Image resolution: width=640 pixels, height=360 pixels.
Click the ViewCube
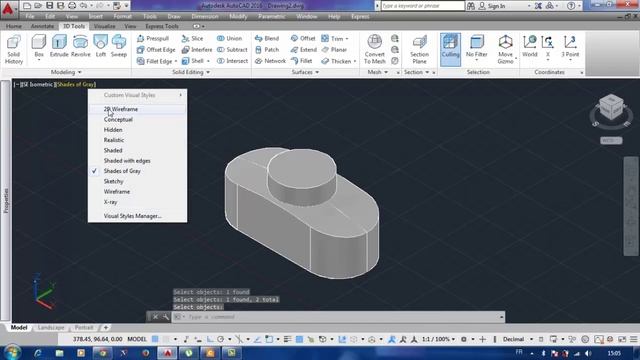[611, 107]
